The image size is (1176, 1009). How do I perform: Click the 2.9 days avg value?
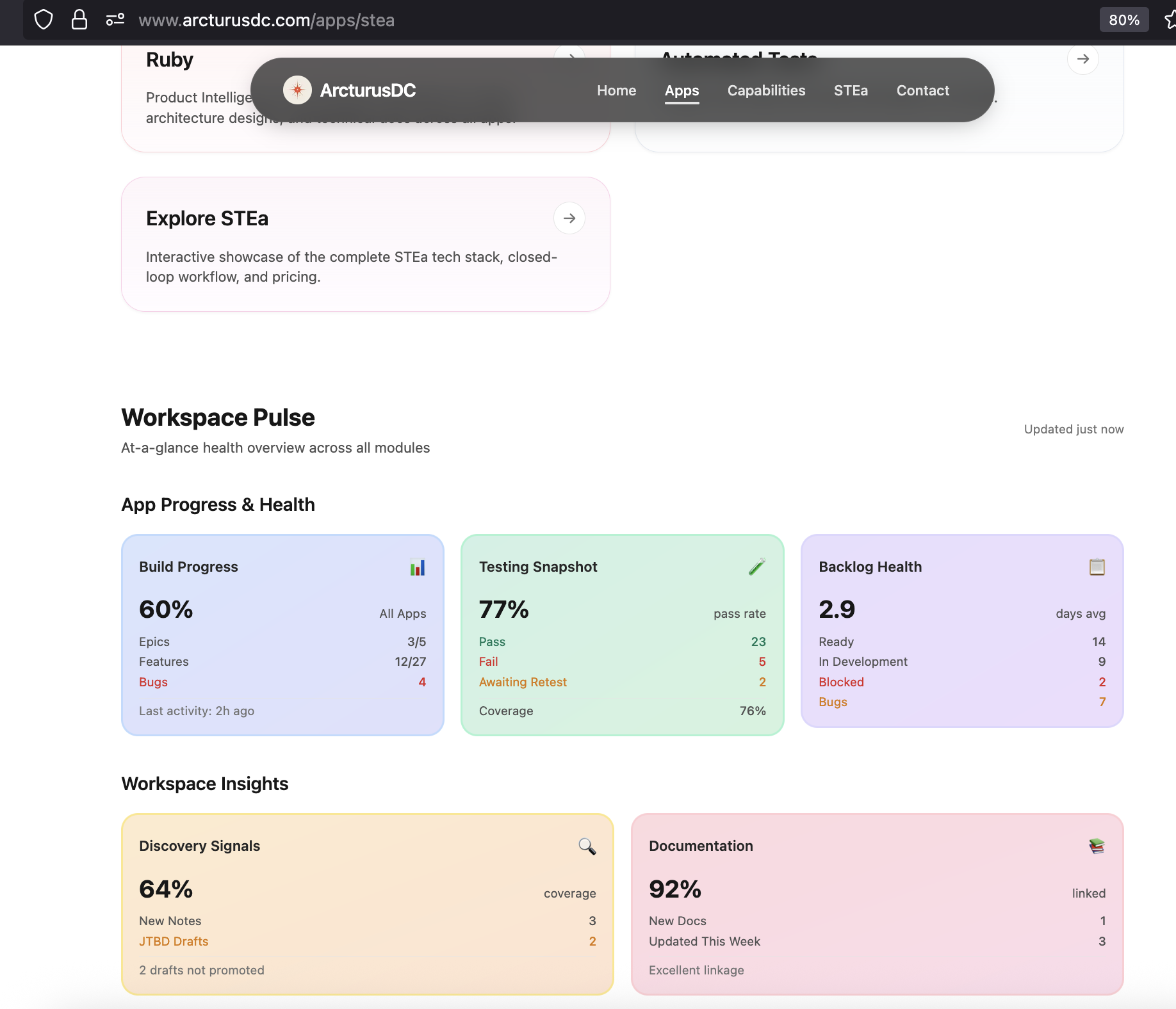[x=837, y=609]
